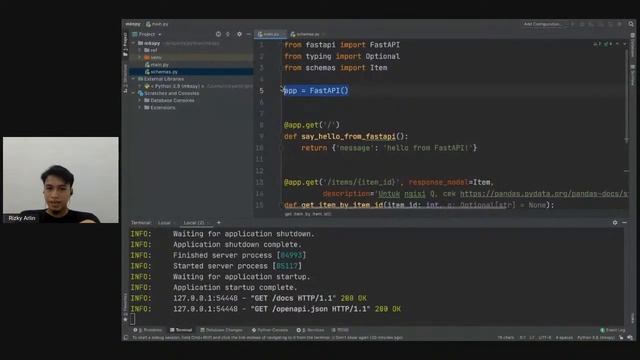This screenshot has height=360, width=640.
Task: Select schemas.py in the project tree
Action: [191, 72]
